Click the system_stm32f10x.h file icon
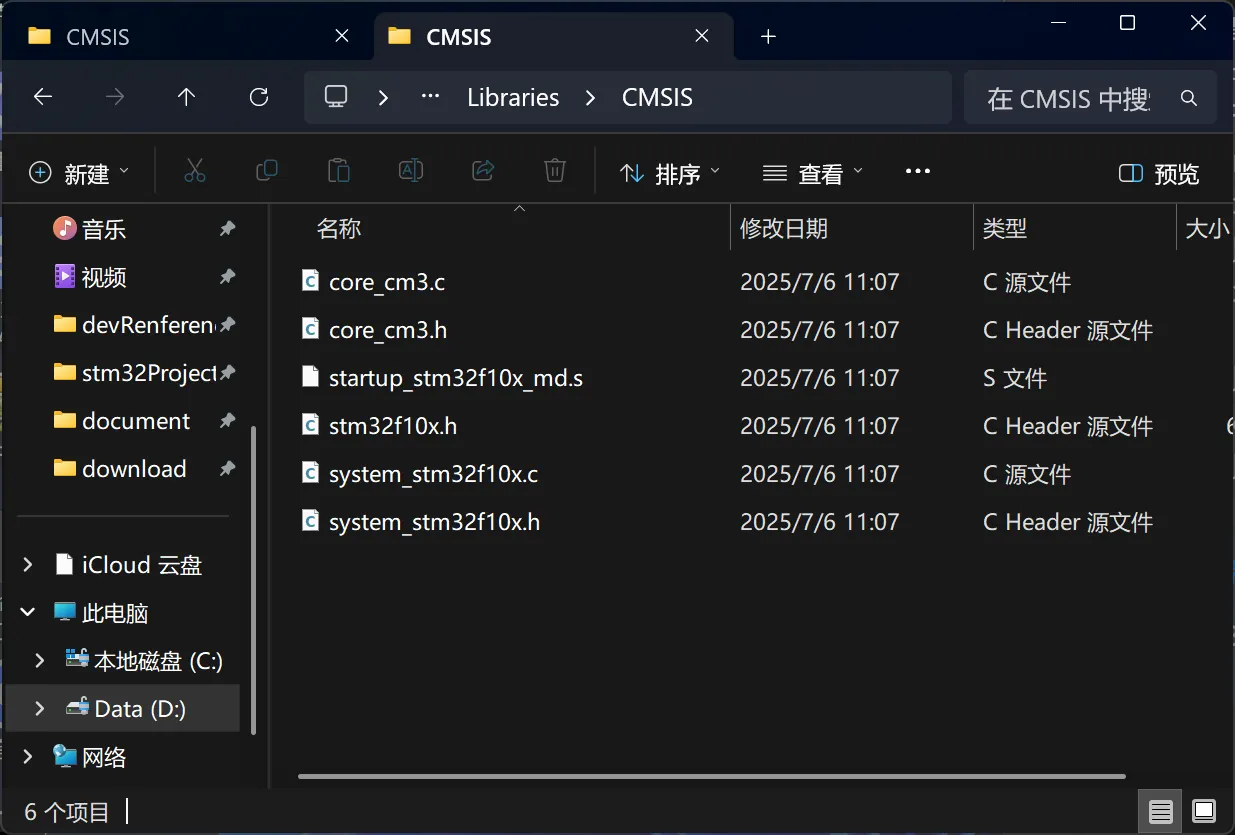The width and height of the screenshot is (1235, 835). (310, 521)
